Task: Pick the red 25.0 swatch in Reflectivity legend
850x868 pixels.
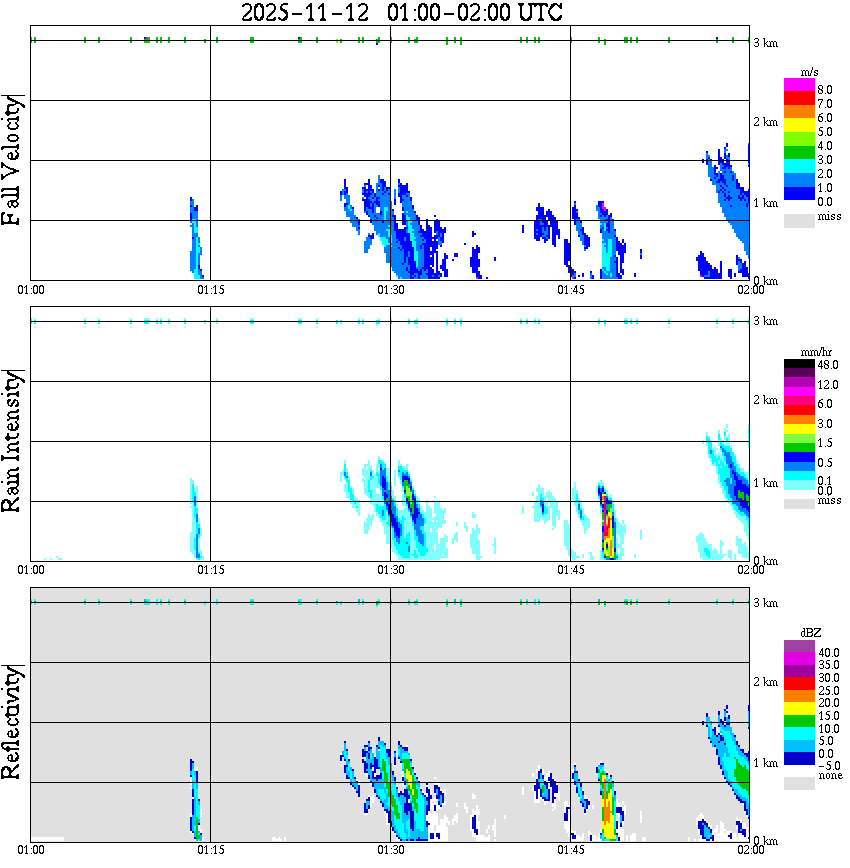Action: 799,684
